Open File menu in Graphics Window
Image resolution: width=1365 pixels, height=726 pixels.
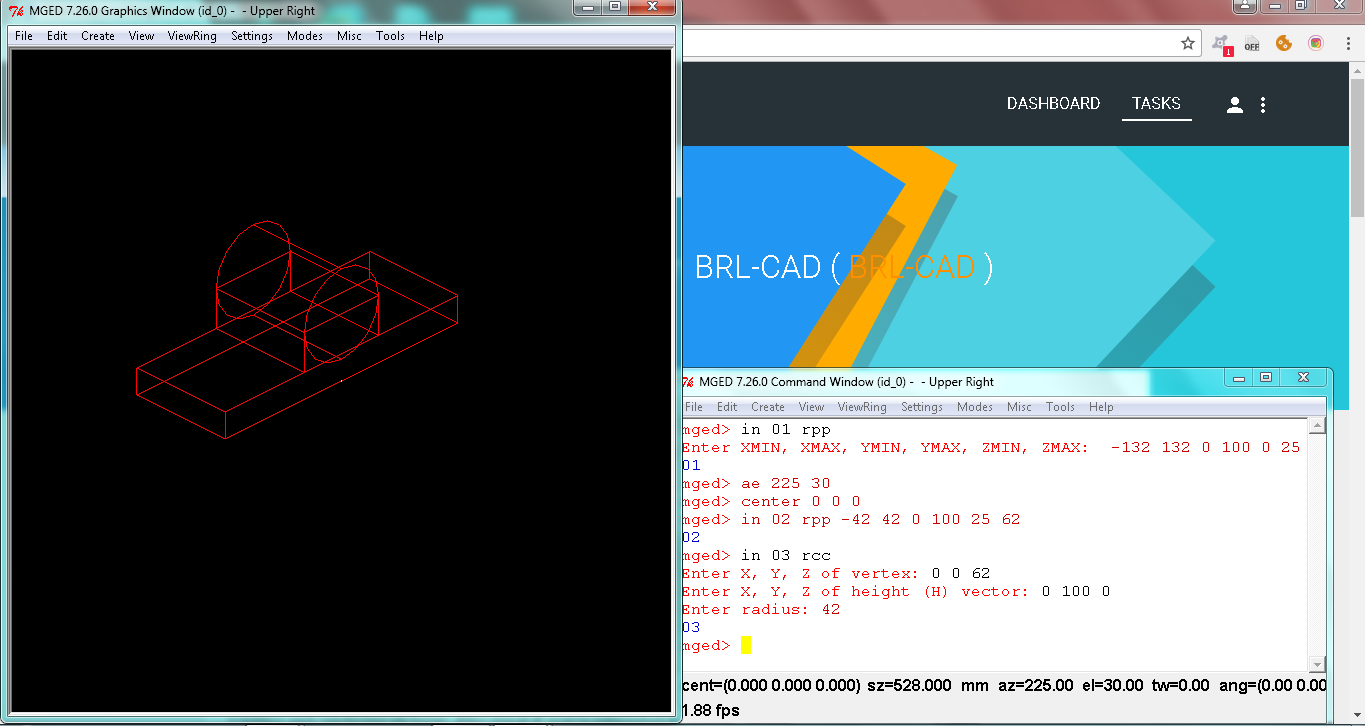coord(24,36)
